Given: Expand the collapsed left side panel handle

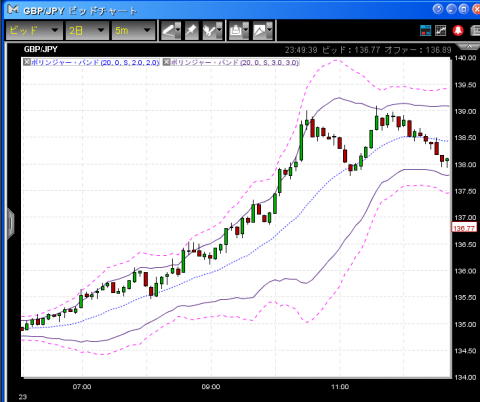Looking at the screenshot, I should (x=11, y=223).
